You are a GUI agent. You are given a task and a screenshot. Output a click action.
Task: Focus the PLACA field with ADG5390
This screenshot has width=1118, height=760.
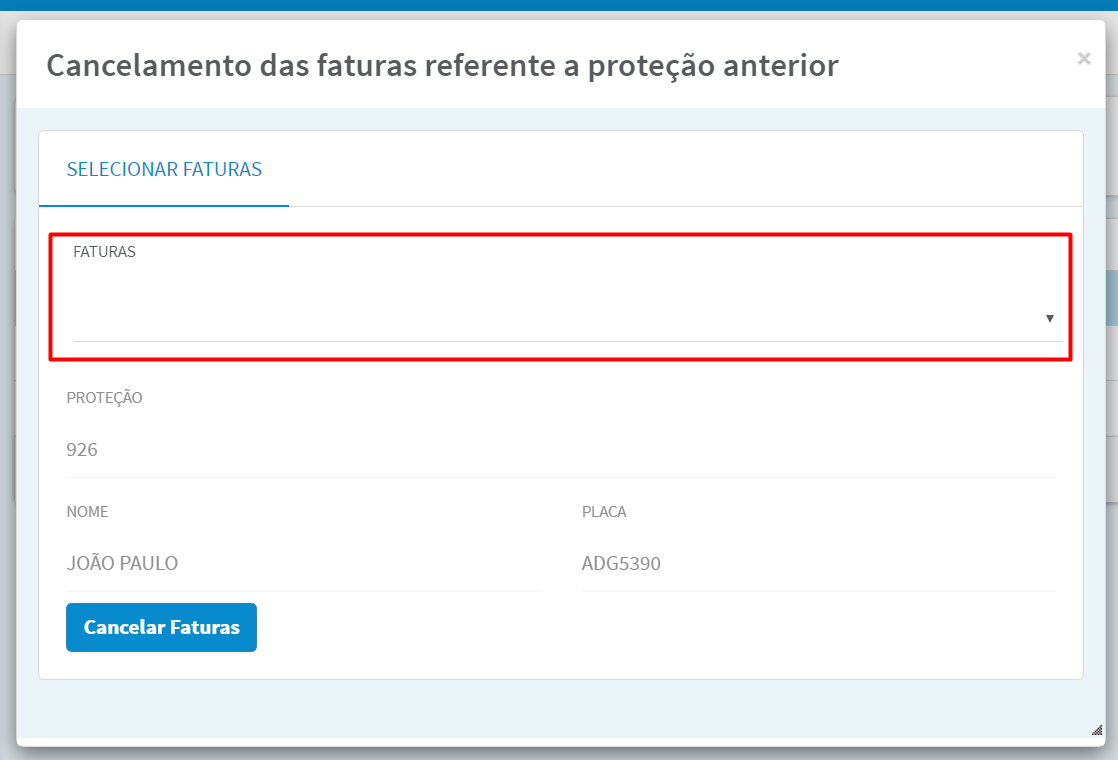click(x=819, y=563)
